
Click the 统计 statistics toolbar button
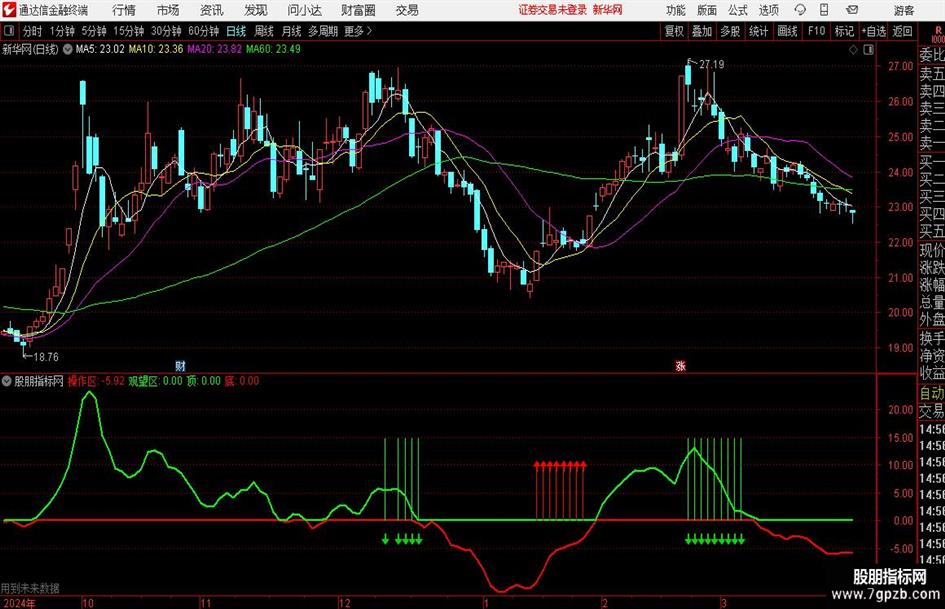click(758, 31)
